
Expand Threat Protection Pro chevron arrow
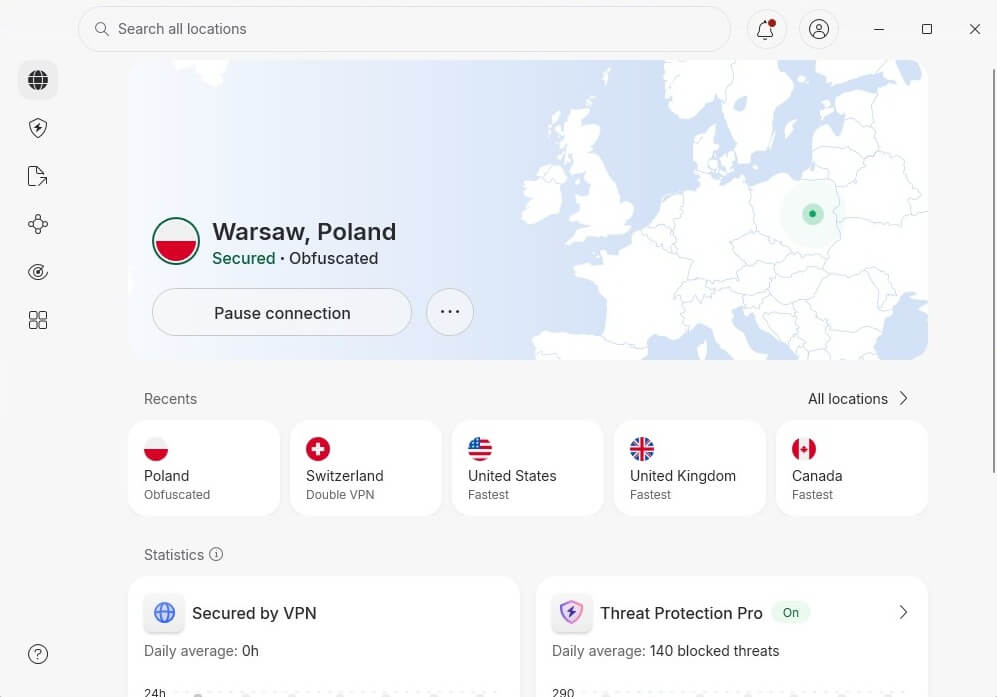(x=904, y=613)
